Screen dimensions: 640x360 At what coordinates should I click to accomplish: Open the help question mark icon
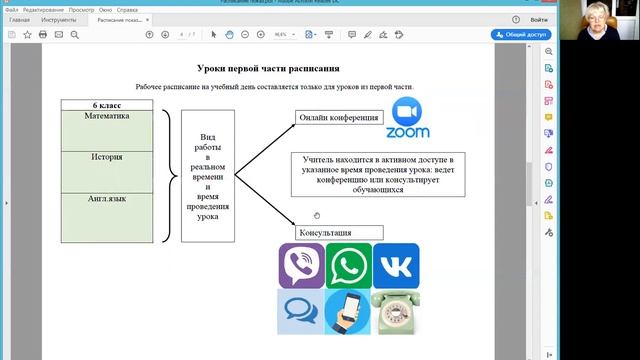point(516,20)
